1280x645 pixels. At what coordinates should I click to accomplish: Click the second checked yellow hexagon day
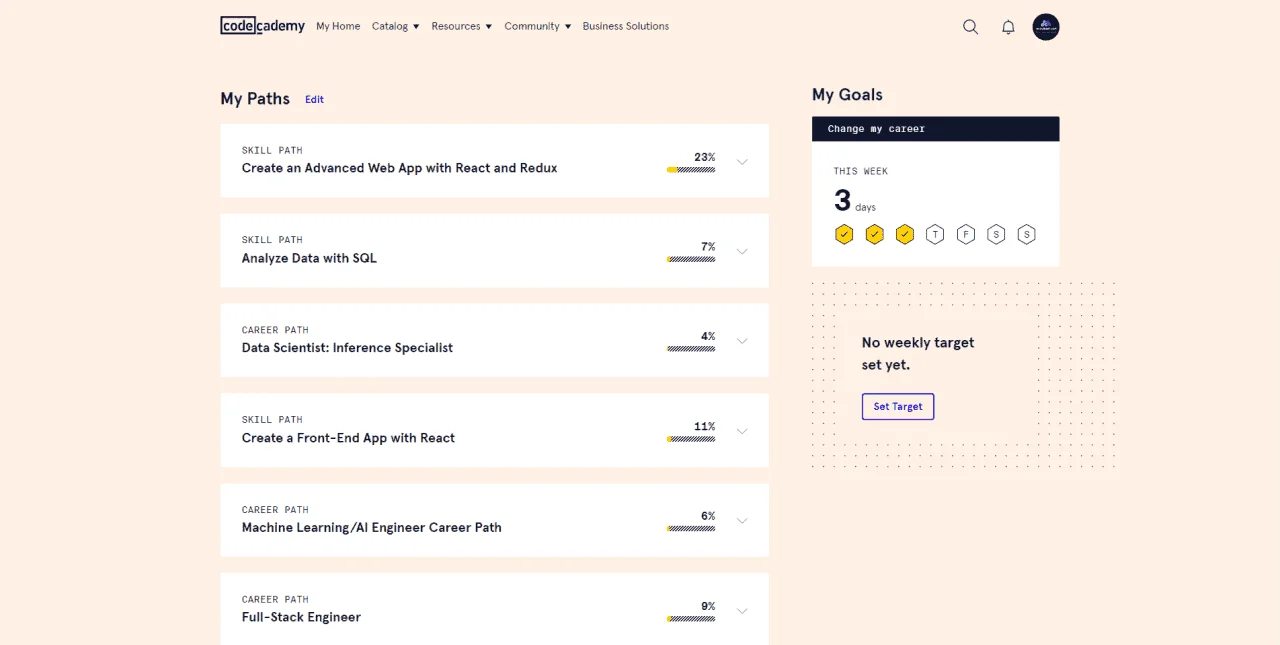[875, 235]
